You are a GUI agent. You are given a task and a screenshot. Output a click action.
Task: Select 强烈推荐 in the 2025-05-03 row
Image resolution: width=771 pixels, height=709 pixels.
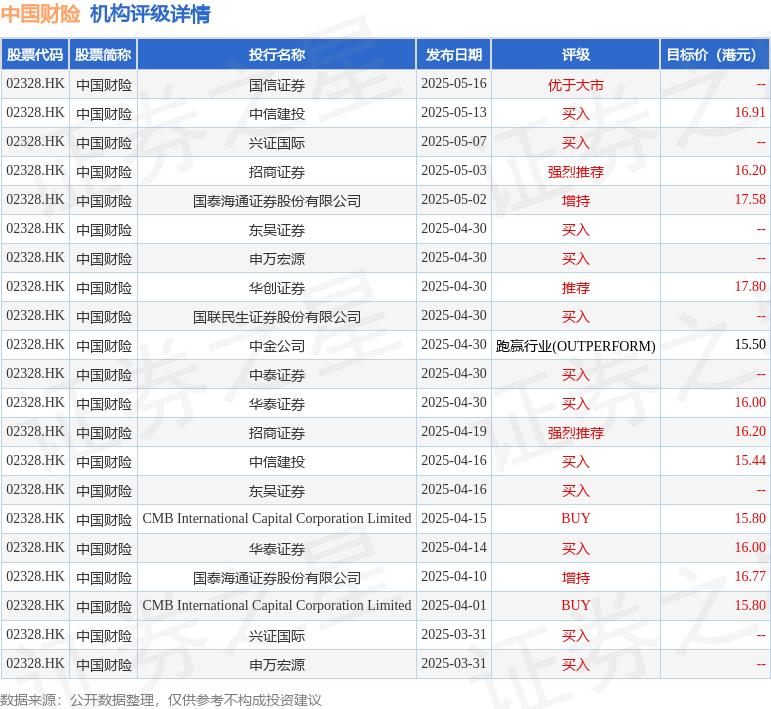coord(576,172)
